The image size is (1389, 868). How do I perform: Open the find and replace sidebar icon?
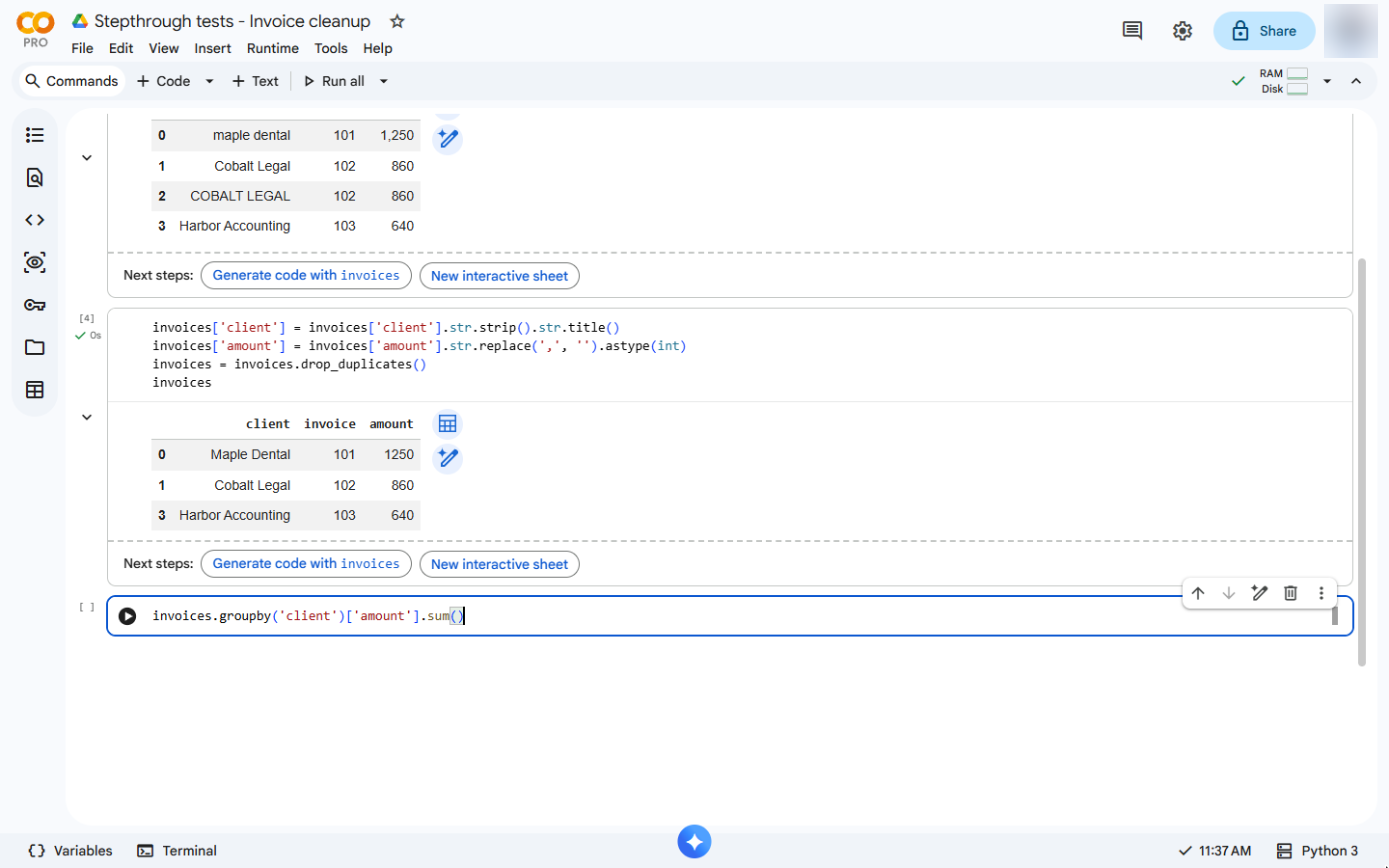[x=35, y=178]
